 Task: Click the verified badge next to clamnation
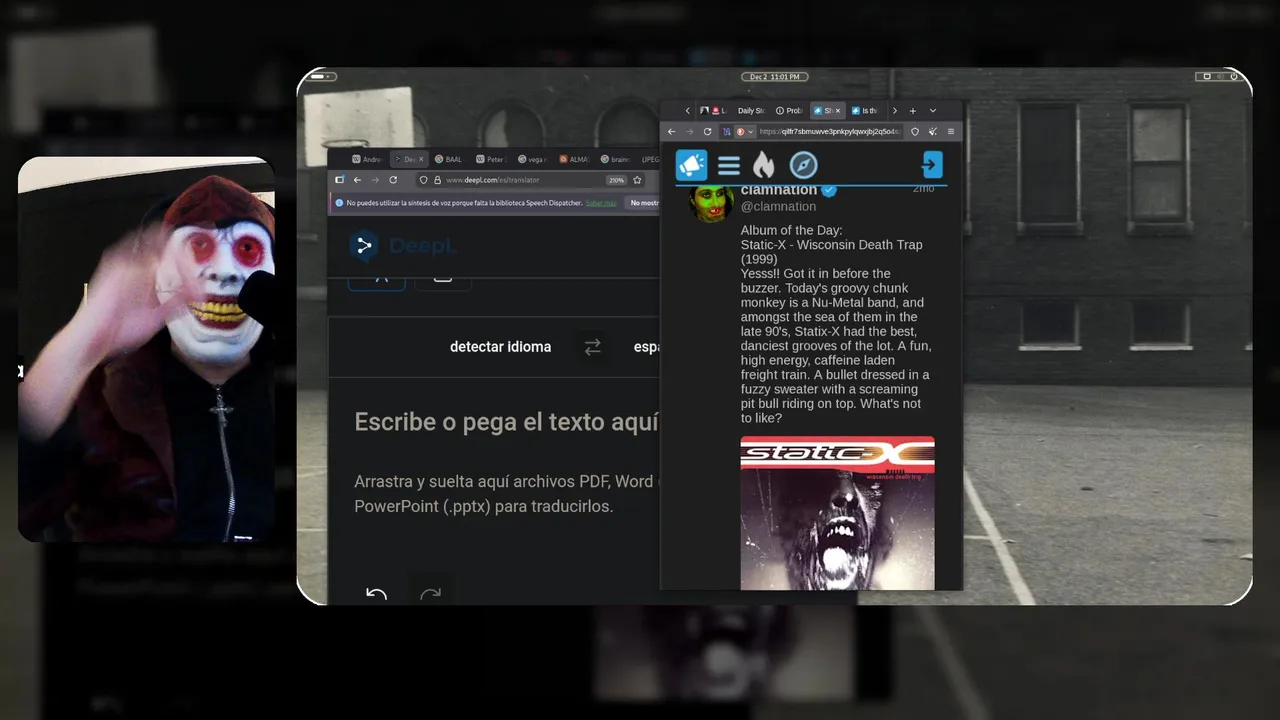coord(829,190)
